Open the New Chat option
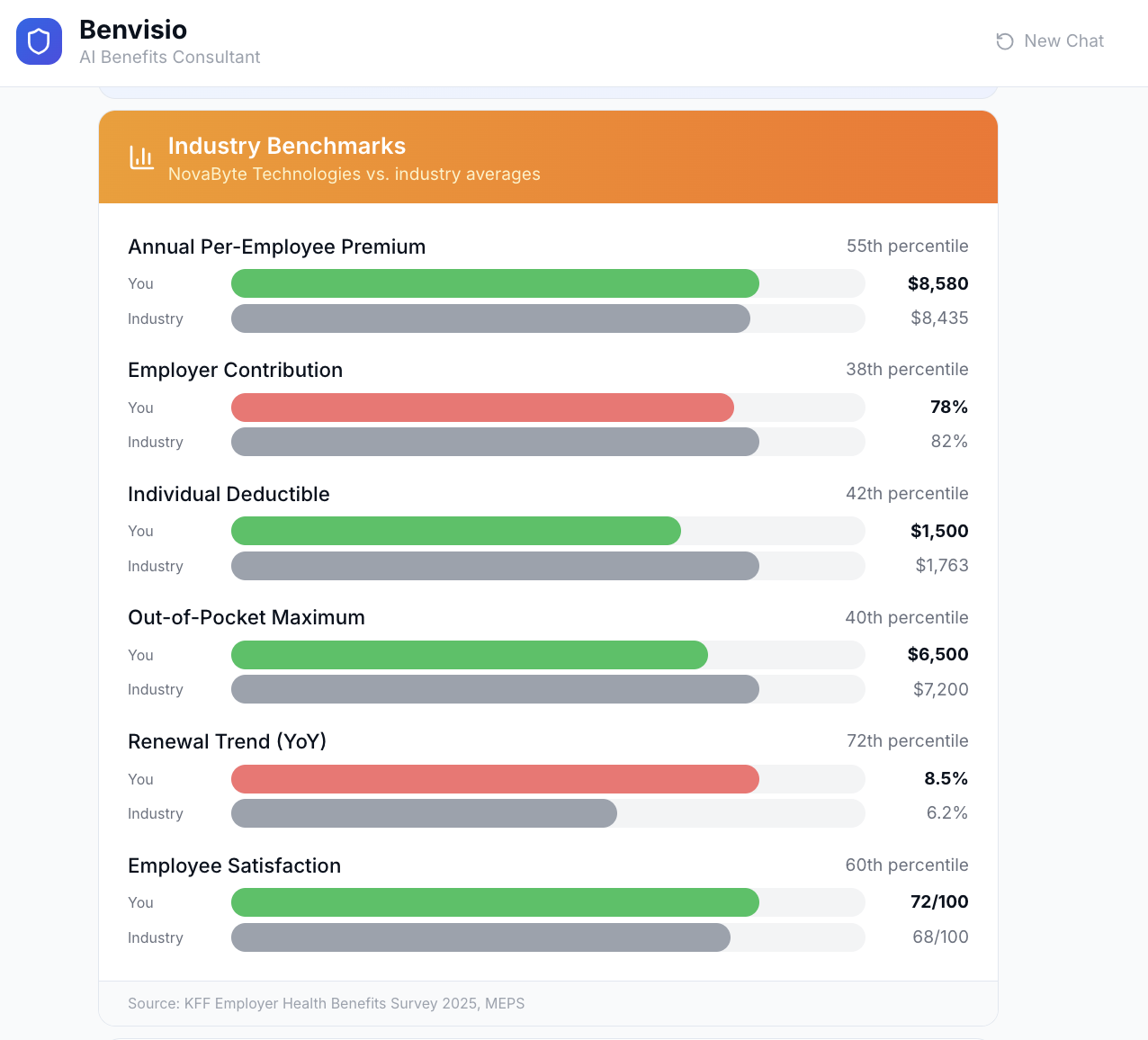Screen dimensions: 1148x1040 click(1064, 40)
